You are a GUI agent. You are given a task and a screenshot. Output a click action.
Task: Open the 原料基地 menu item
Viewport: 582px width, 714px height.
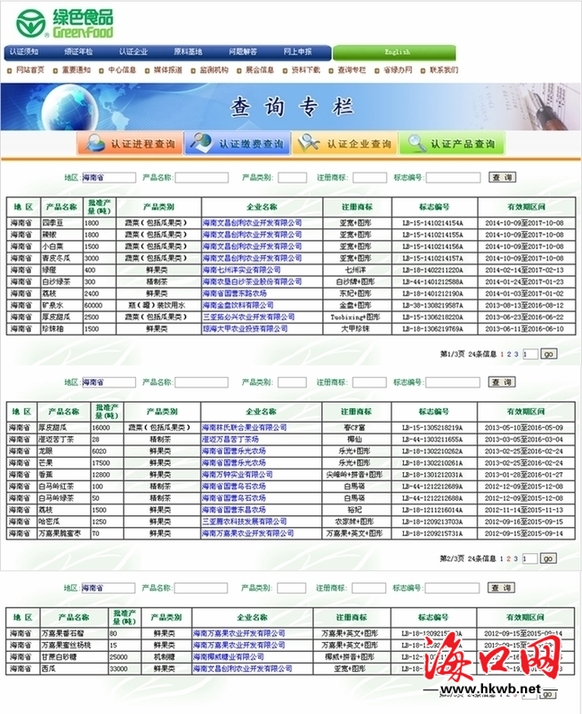188,52
